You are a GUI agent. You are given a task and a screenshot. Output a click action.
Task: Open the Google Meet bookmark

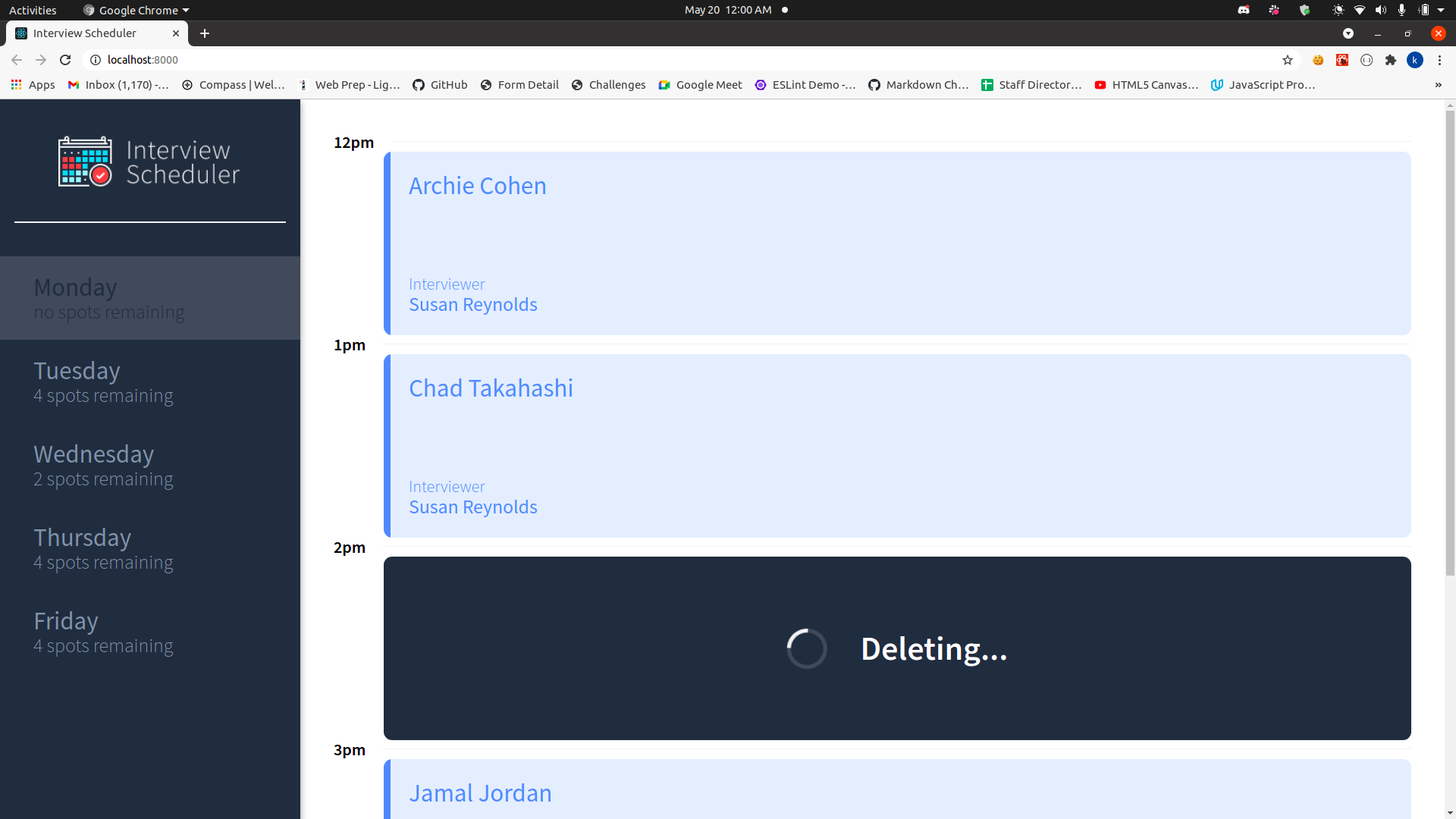pyautogui.click(x=699, y=85)
